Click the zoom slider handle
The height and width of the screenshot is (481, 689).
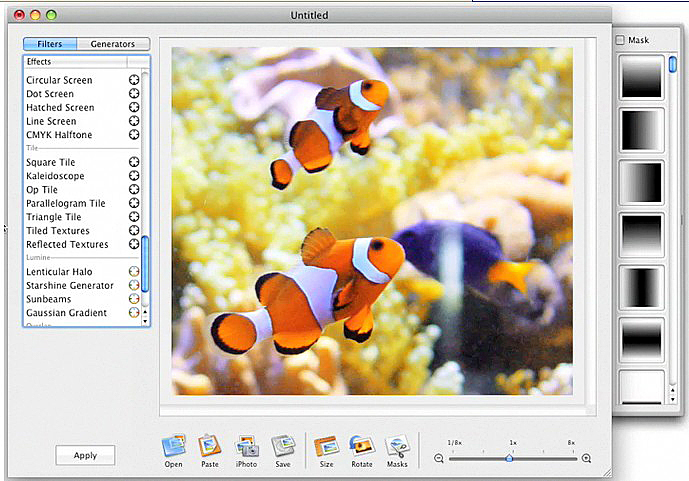coord(509,458)
